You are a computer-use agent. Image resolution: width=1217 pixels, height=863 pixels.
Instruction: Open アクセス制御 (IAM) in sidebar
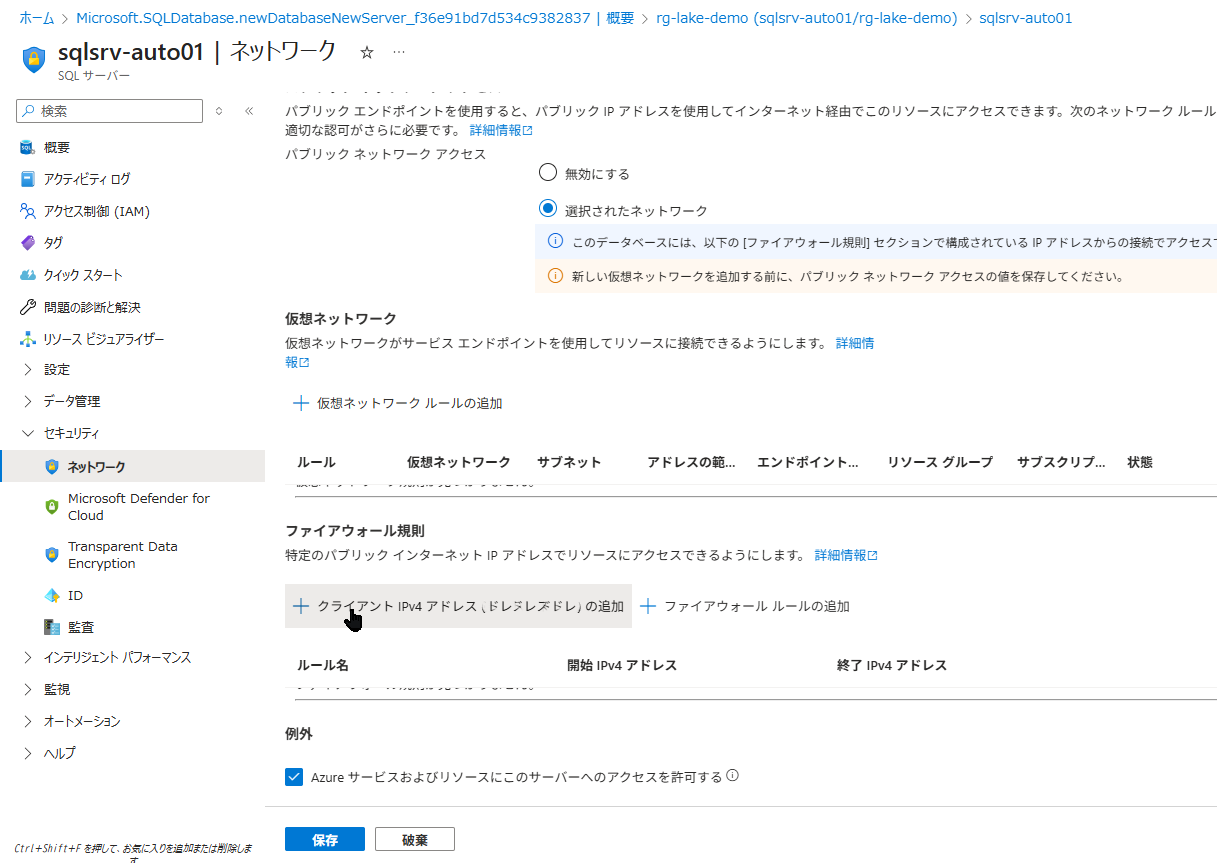click(x=96, y=211)
